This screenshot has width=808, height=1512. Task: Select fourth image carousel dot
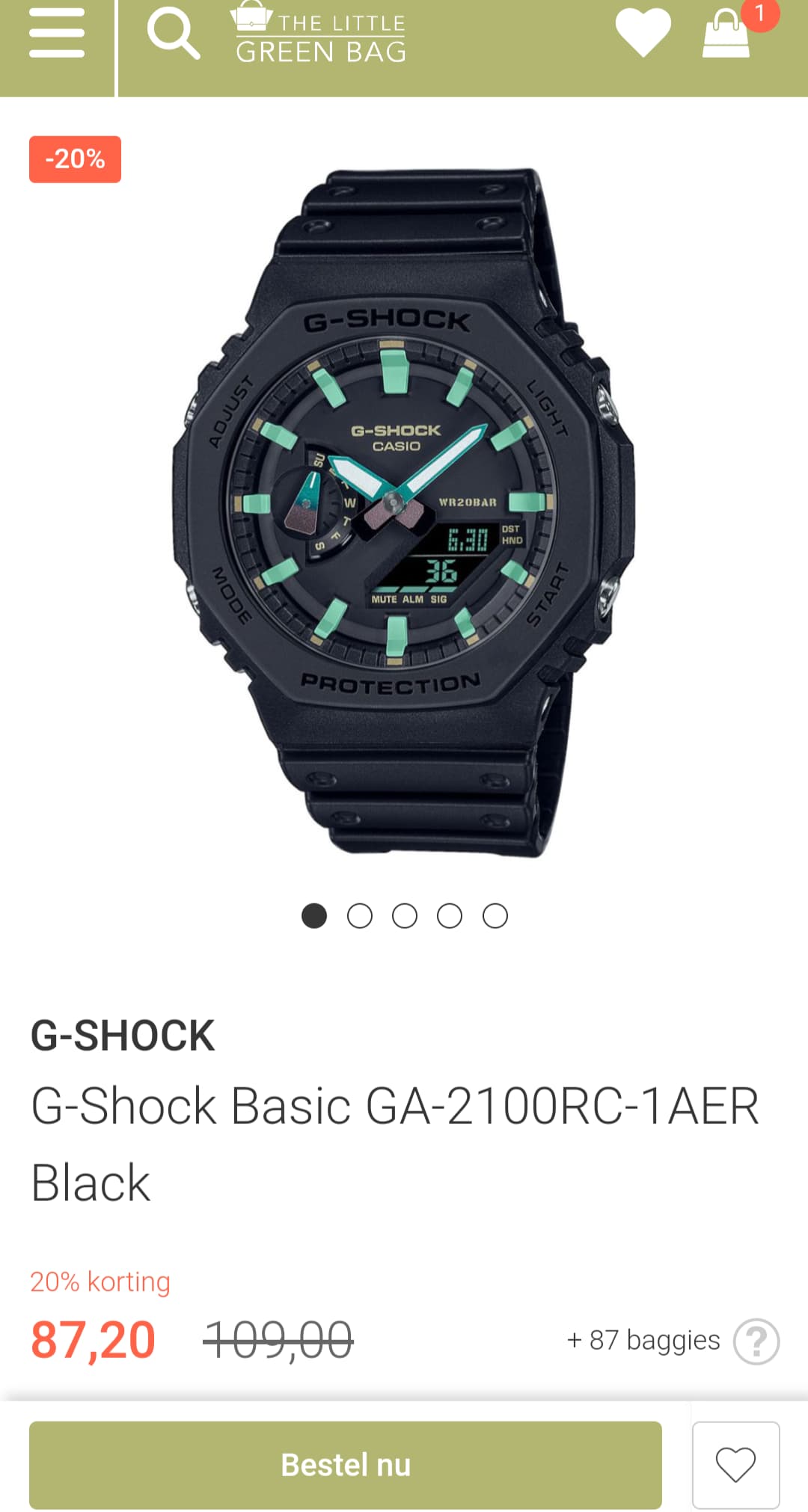[450, 916]
